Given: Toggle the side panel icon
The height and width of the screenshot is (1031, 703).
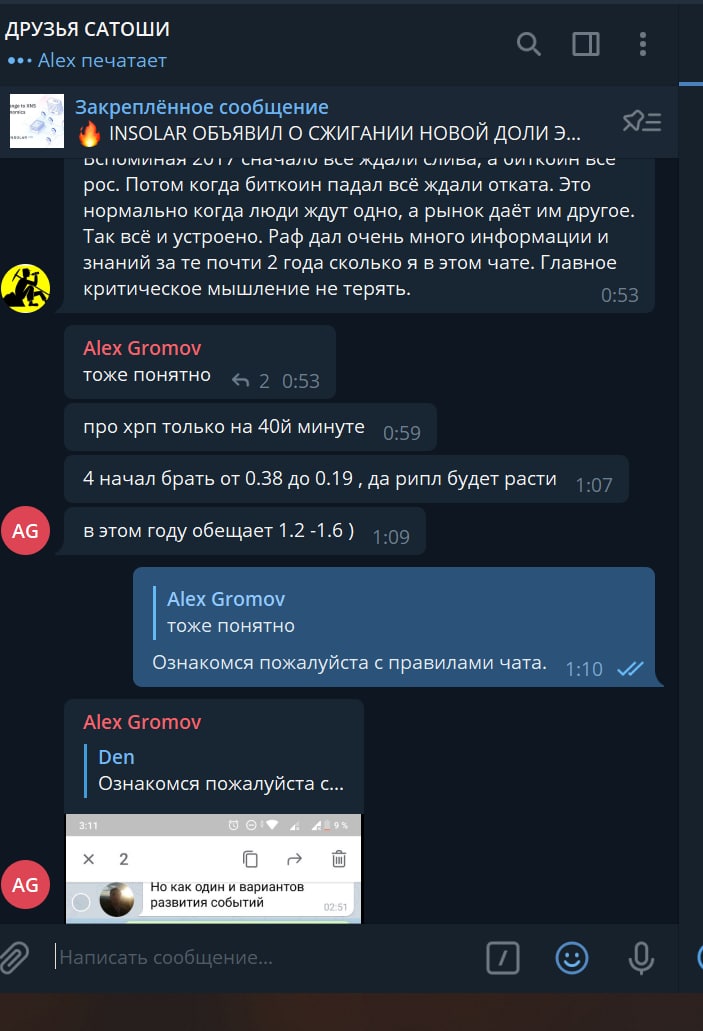Looking at the screenshot, I should click(x=585, y=44).
